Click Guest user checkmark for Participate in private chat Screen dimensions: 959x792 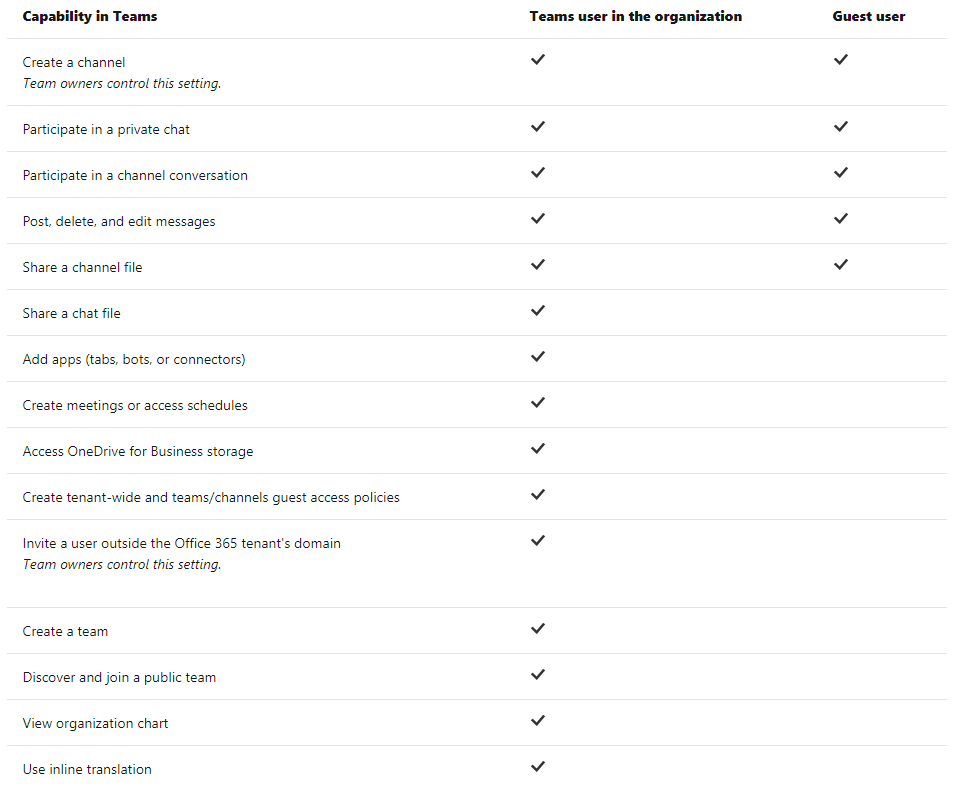tap(840, 127)
